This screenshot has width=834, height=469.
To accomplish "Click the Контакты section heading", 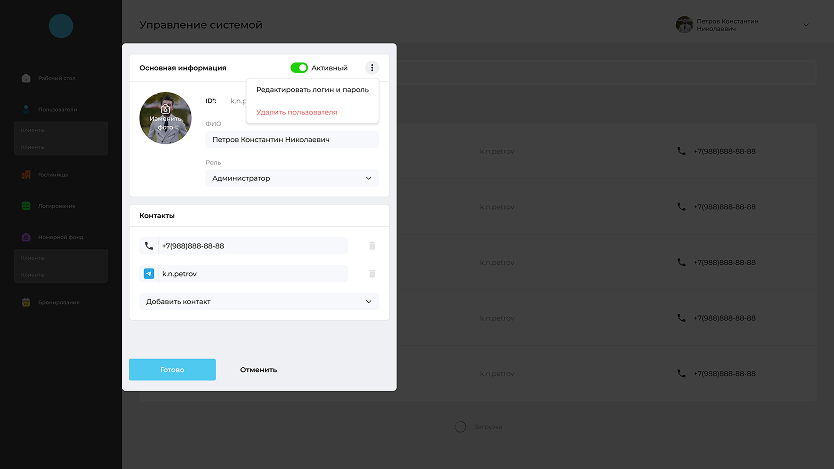I will coord(157,215).
